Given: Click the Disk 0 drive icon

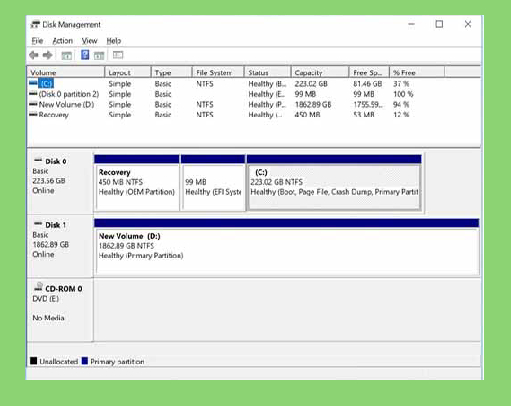Looking at the screenshot, I should click(x=38, y=160).
